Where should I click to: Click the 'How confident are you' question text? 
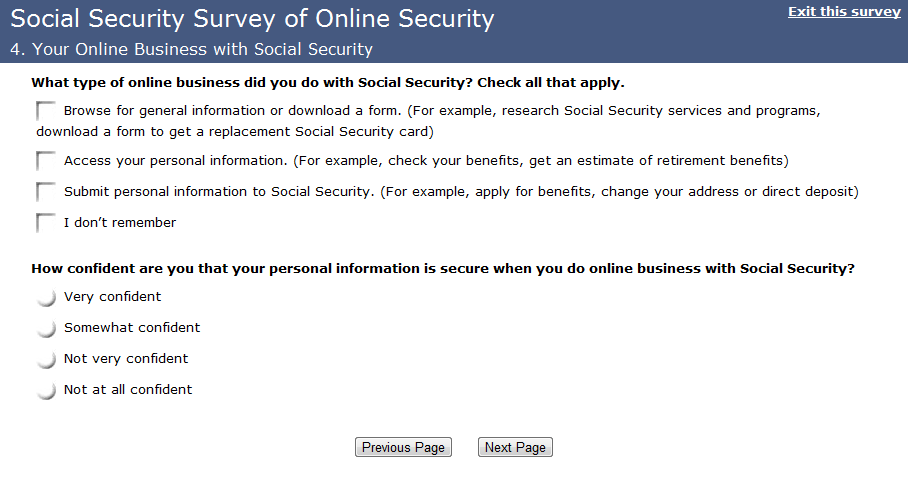[443, 269]
